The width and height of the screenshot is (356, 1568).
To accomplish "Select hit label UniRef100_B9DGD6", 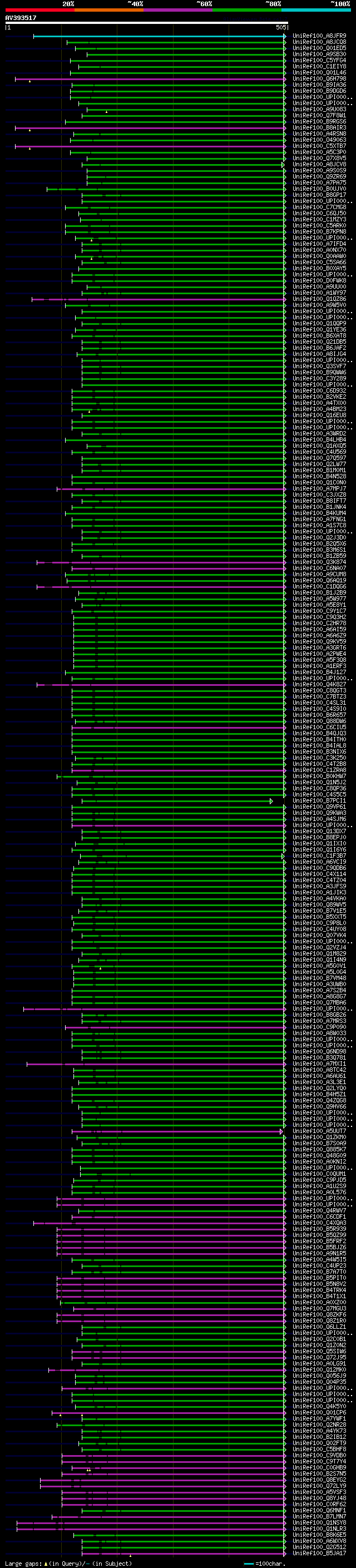I will [319, 91].
